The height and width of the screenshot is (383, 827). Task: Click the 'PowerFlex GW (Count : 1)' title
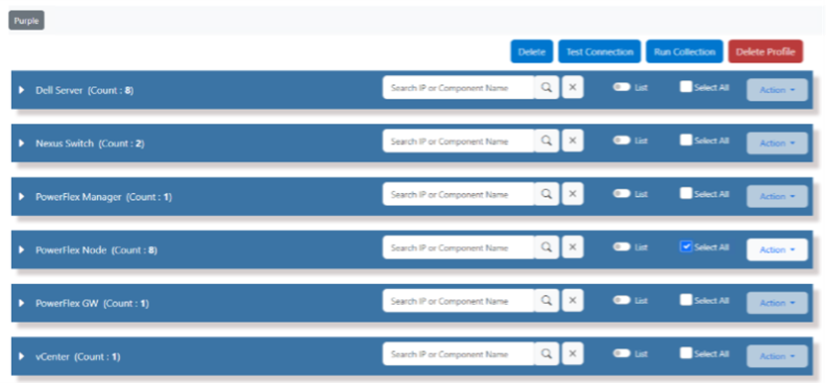coord(92,303)
